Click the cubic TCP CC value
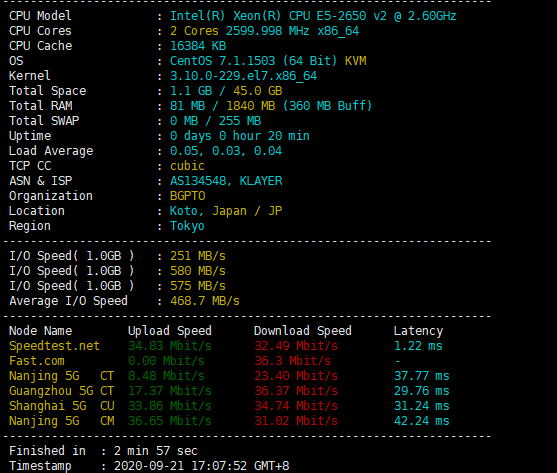The image size is (557, 473). [187, 166]
